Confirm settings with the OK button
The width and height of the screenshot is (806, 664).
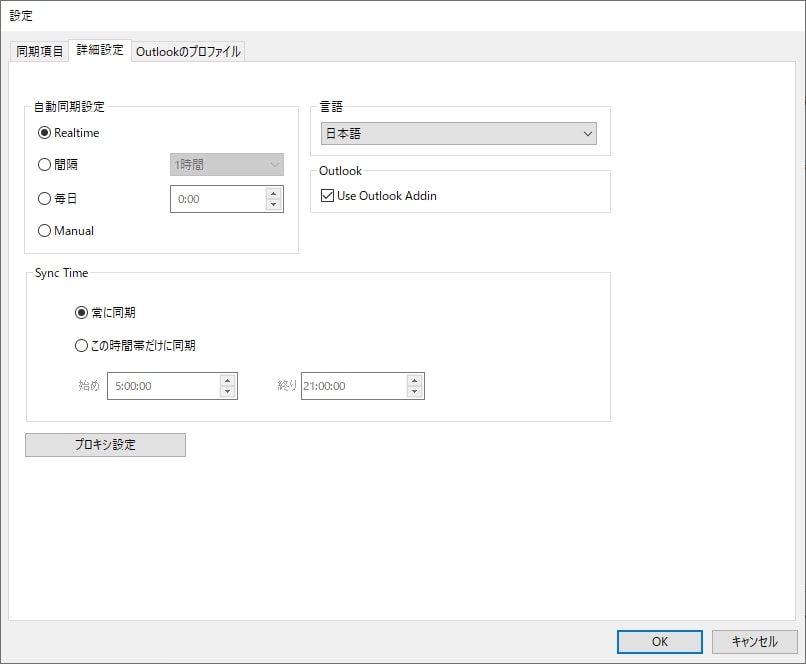660,641
